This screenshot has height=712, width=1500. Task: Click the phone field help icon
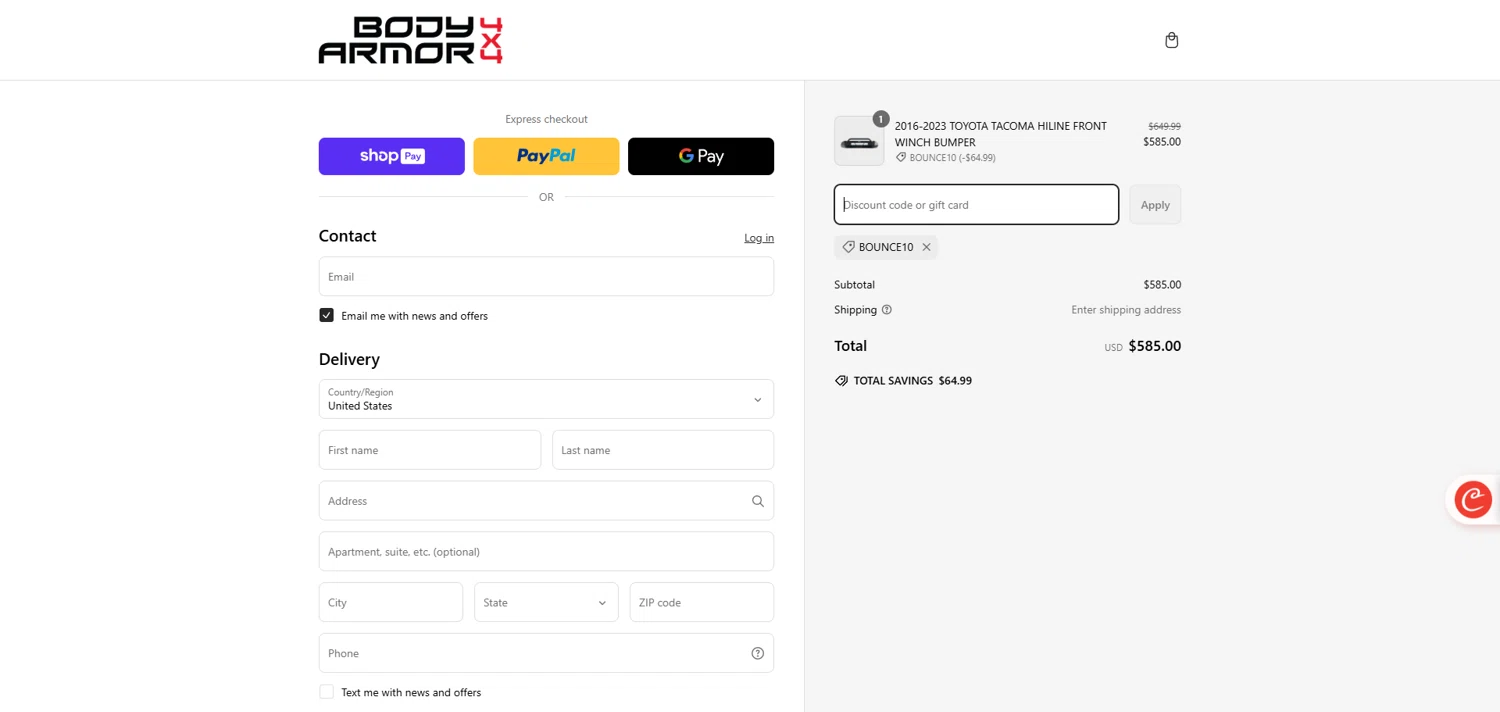[757, 653]
